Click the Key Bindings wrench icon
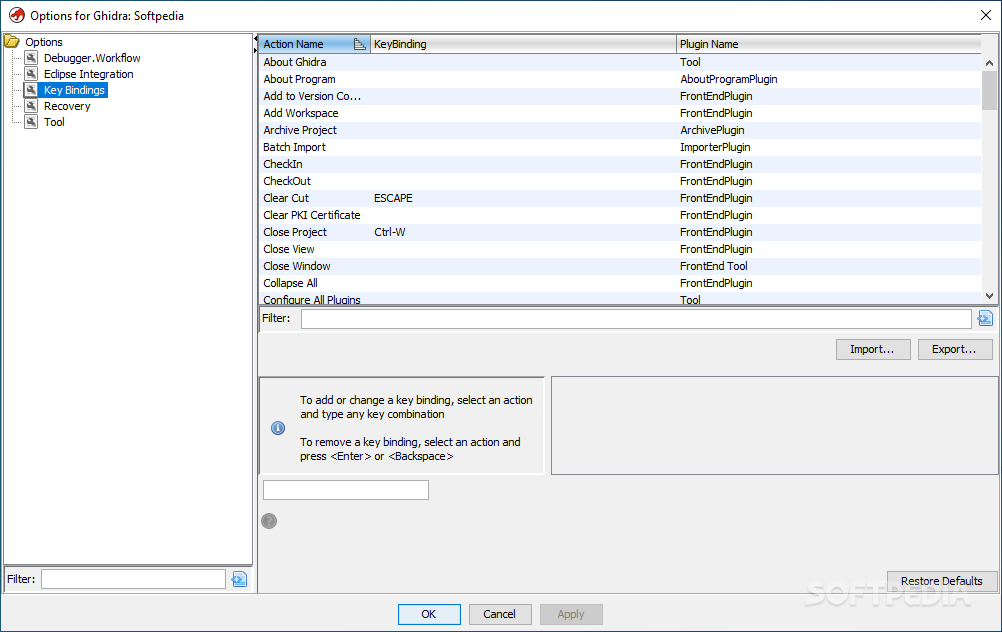The height and width of the screenshot is (632, 1002). (x=31, y=89)
